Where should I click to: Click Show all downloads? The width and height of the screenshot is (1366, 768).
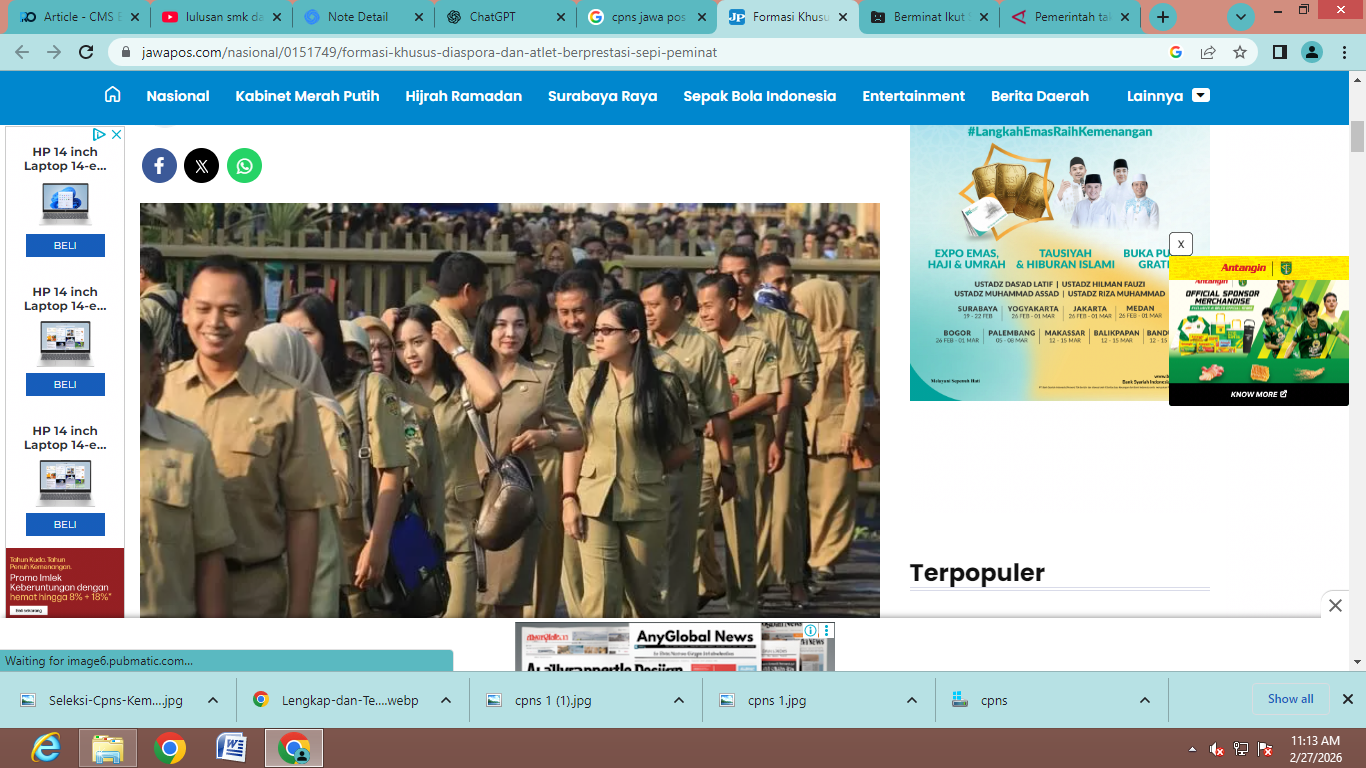coord(1291,699)
